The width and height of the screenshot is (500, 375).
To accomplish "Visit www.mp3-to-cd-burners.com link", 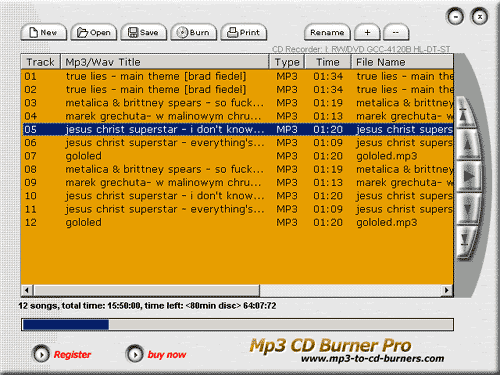I will [x=372, y=359].
